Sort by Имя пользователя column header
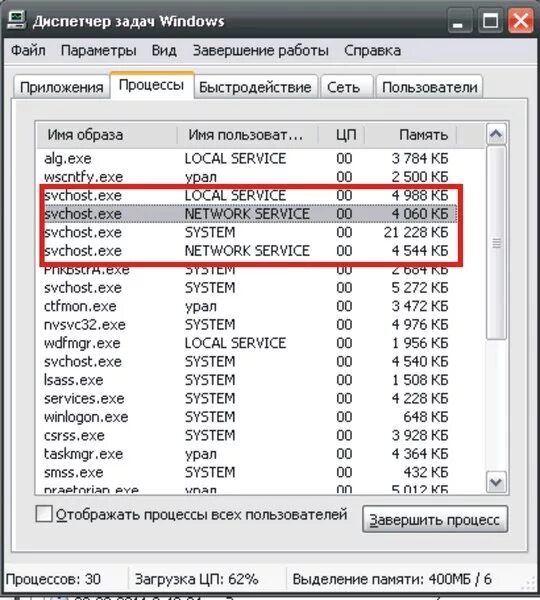 tap(248, 135)
